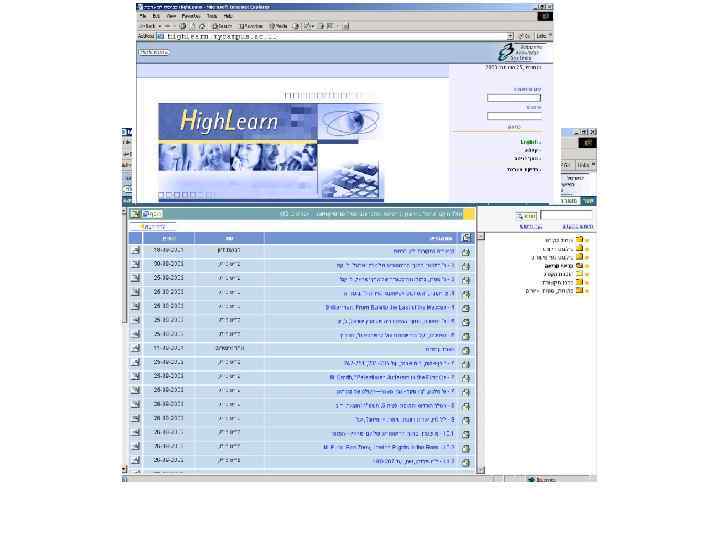Click the username field on the login panel
Viewport: 720px width, 540px height.
click(514, 98)
